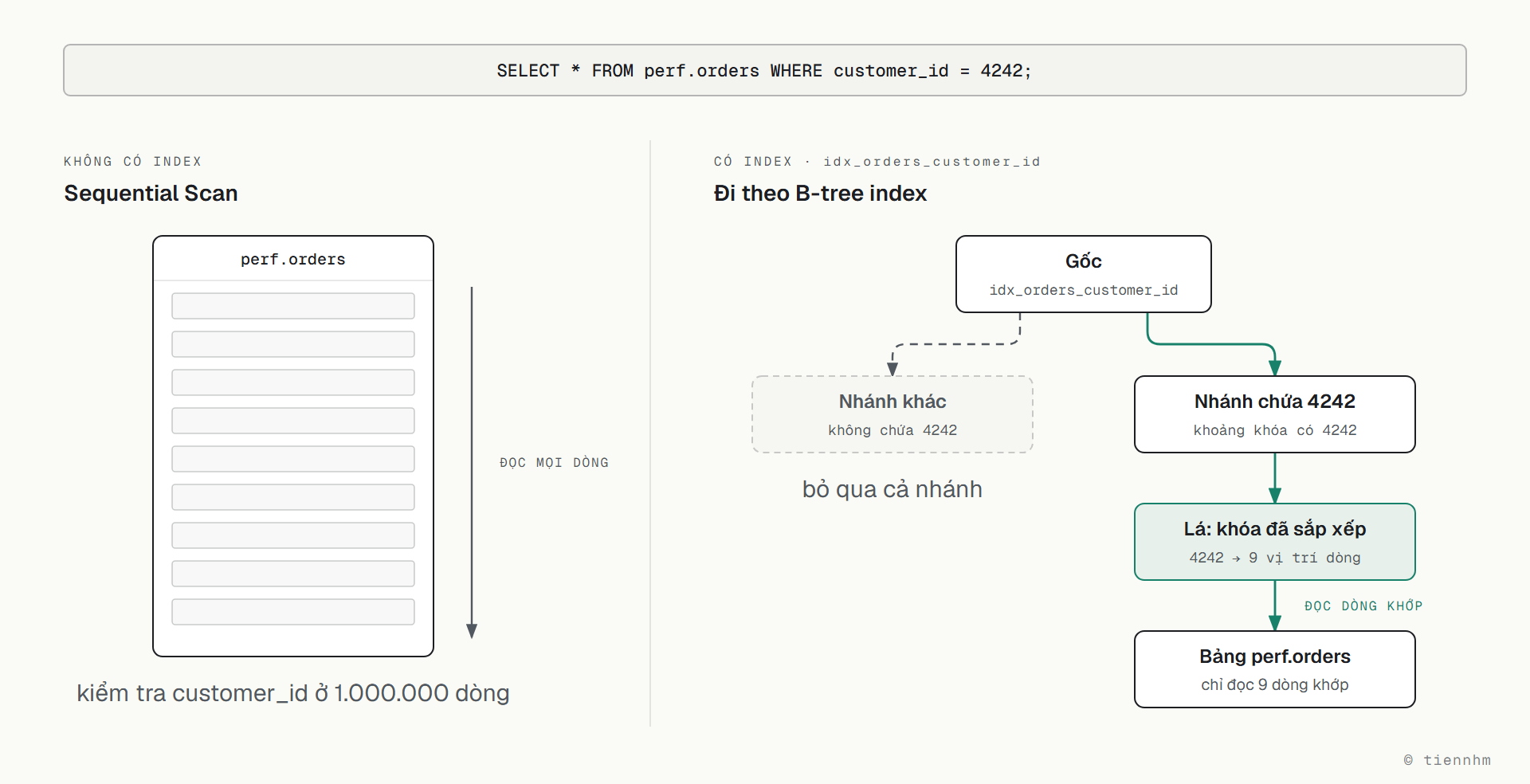Click the 'CÓ INDEX · idx_orders_customer_id' label

pyautogui.click(x=877, y=162)
